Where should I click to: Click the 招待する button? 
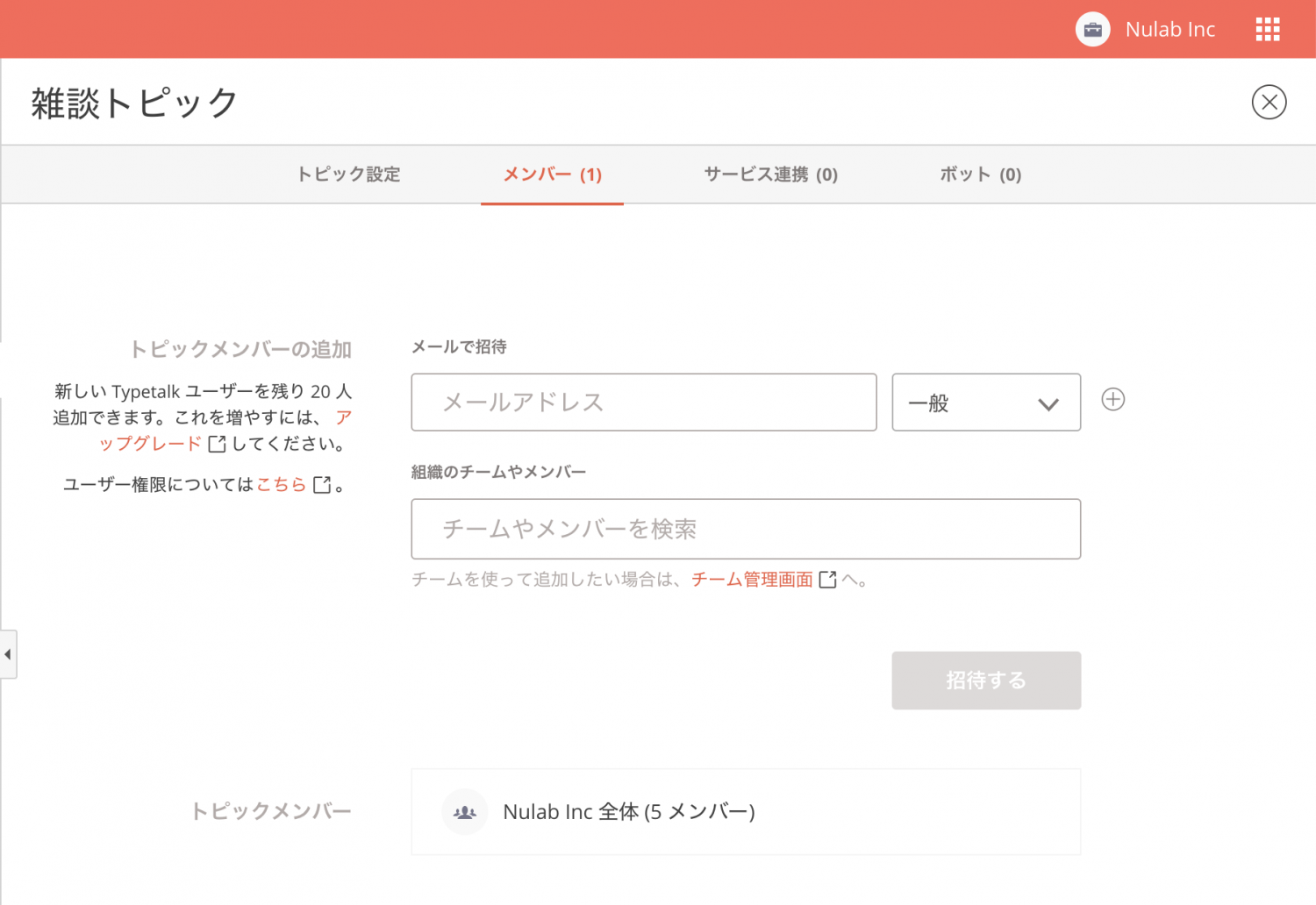click(986, 681)
